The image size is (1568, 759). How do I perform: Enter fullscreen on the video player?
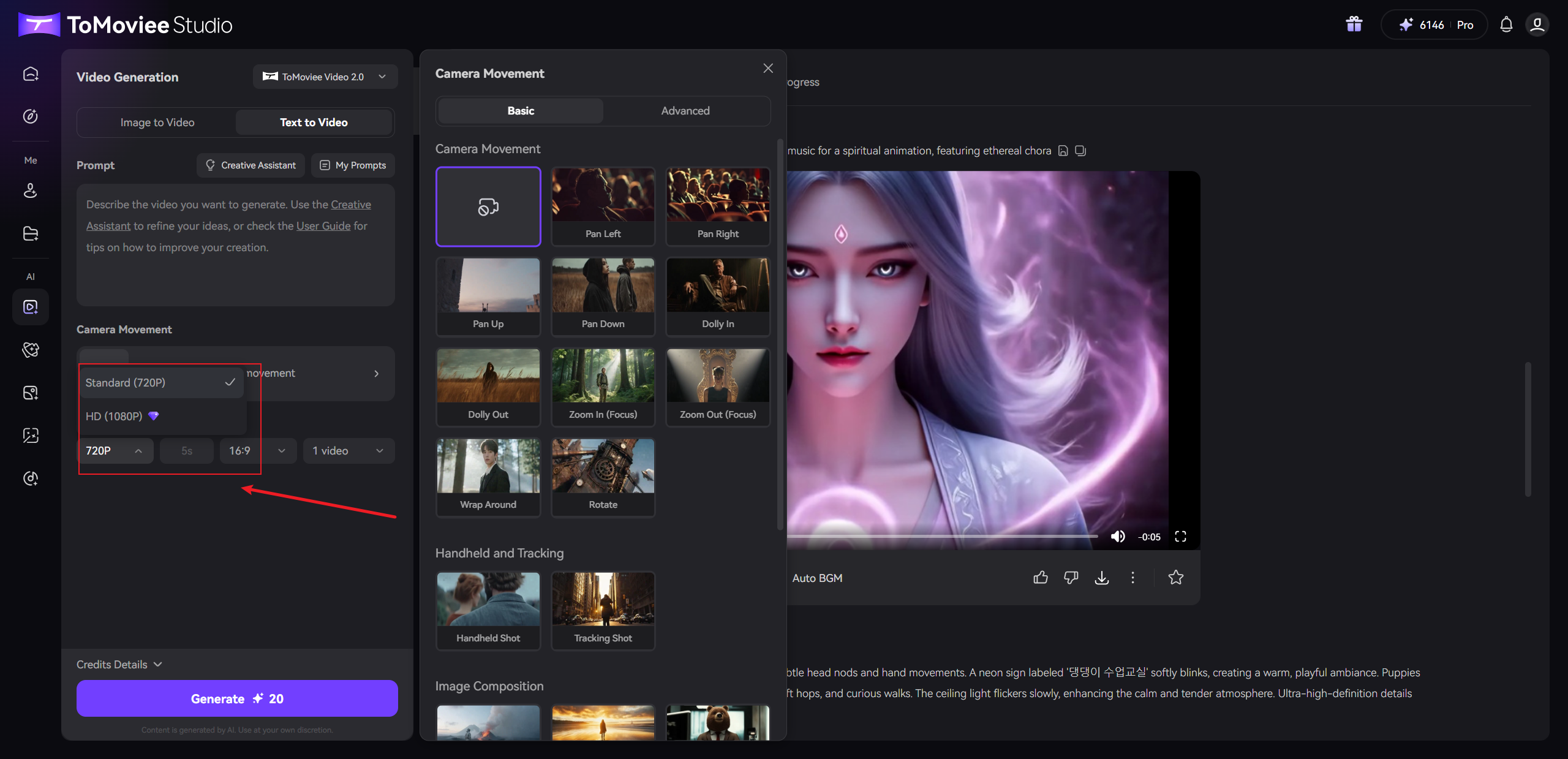coord(1180,537)
